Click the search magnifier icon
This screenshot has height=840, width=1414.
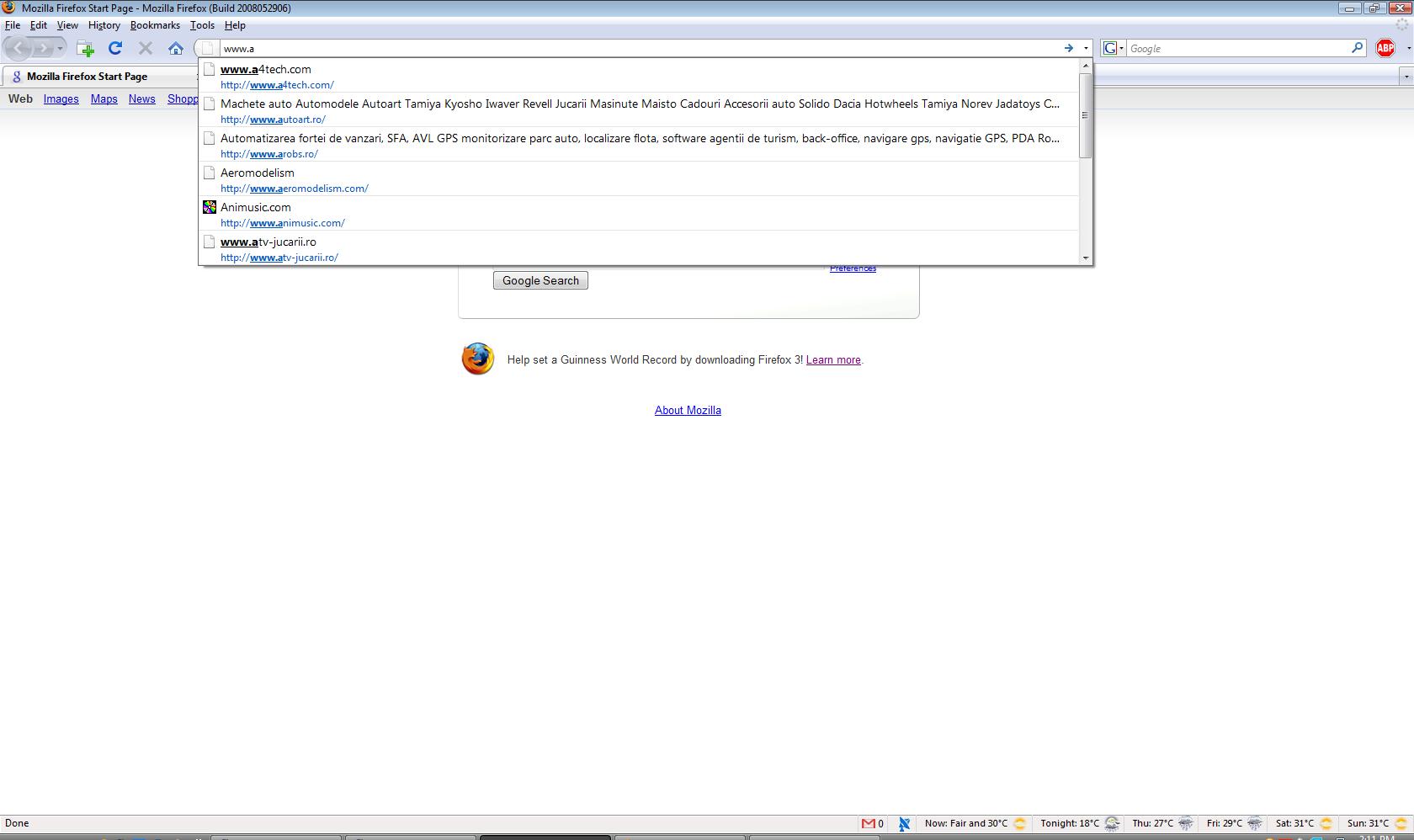click(1357, 48)
